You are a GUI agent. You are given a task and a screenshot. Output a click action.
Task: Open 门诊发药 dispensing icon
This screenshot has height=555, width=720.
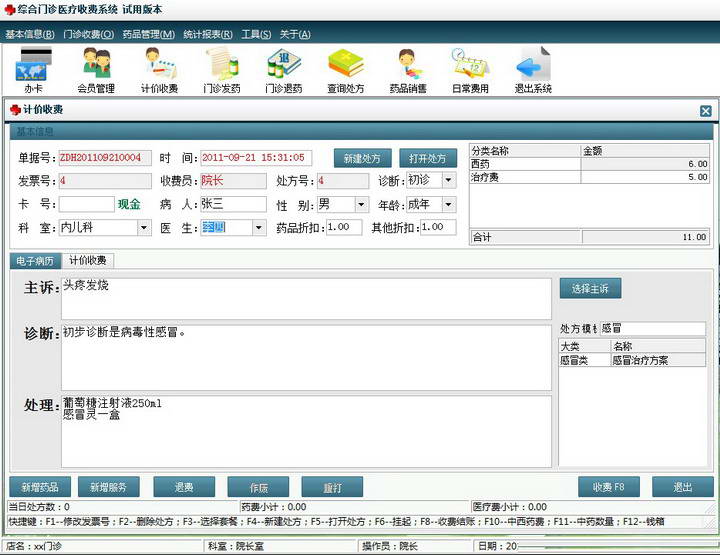(x=222, y=69)
